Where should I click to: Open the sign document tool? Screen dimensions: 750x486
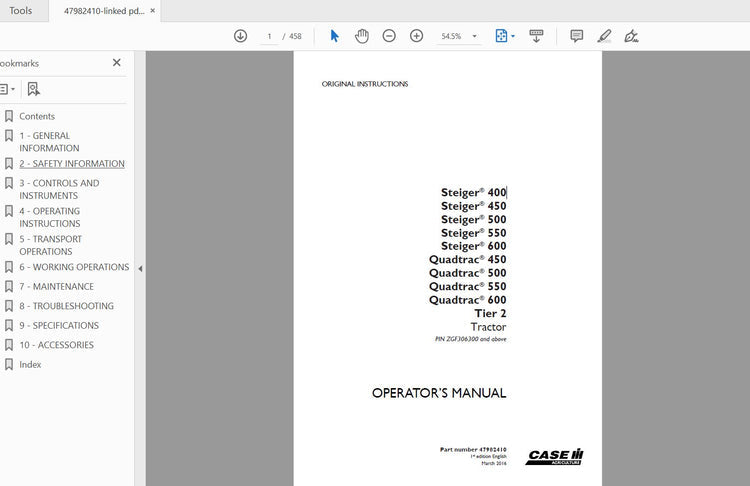click(631, 36)
